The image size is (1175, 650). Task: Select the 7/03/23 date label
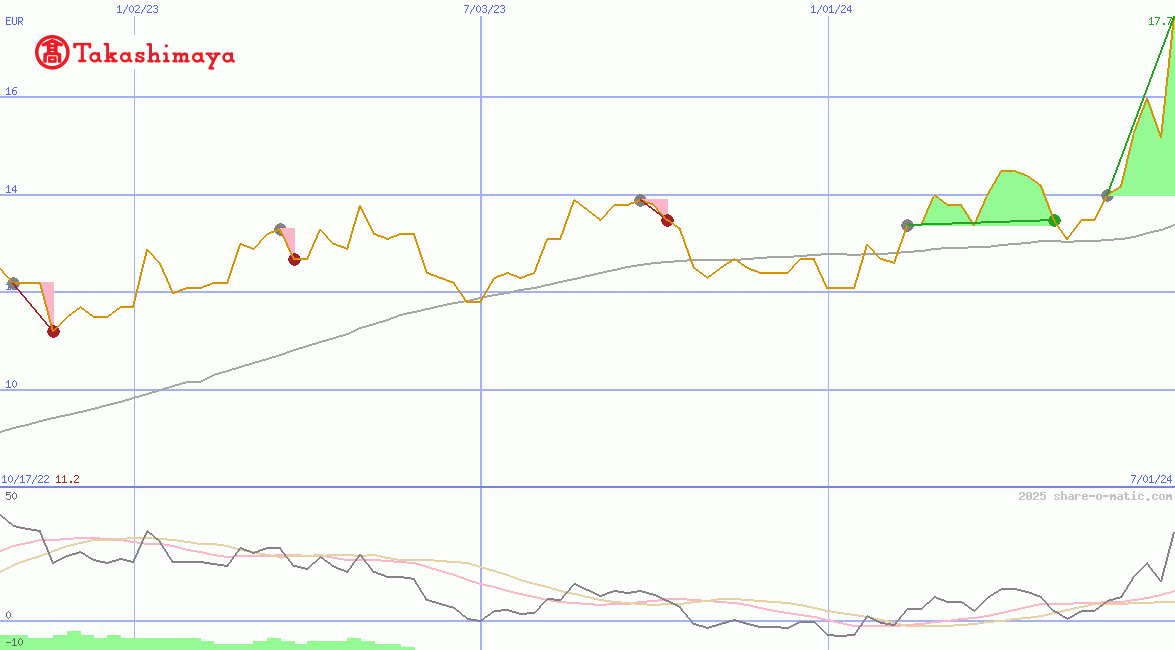[484, 9]
